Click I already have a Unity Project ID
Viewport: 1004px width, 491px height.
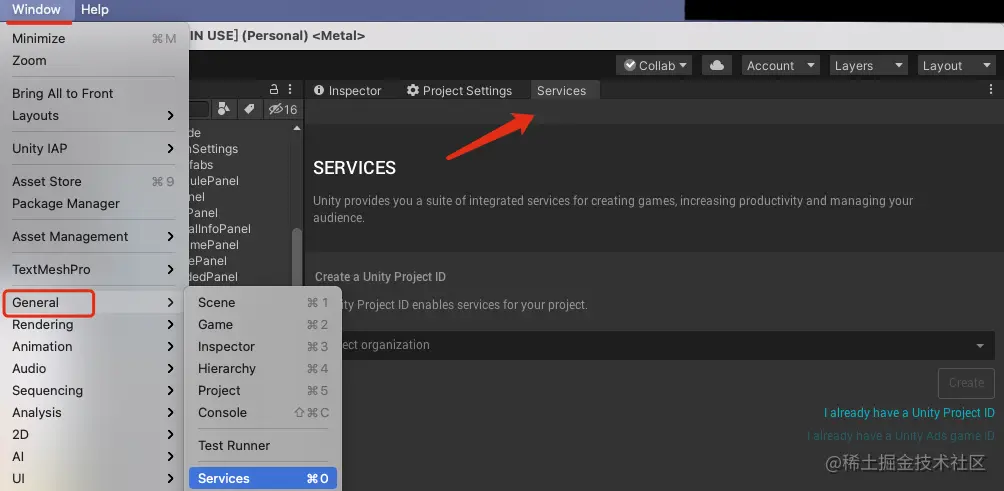click(x=909, y=413)
